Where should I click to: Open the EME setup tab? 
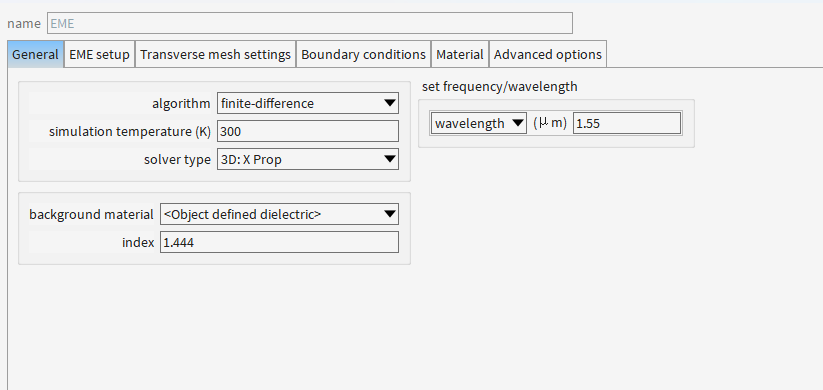pos(99,54)
